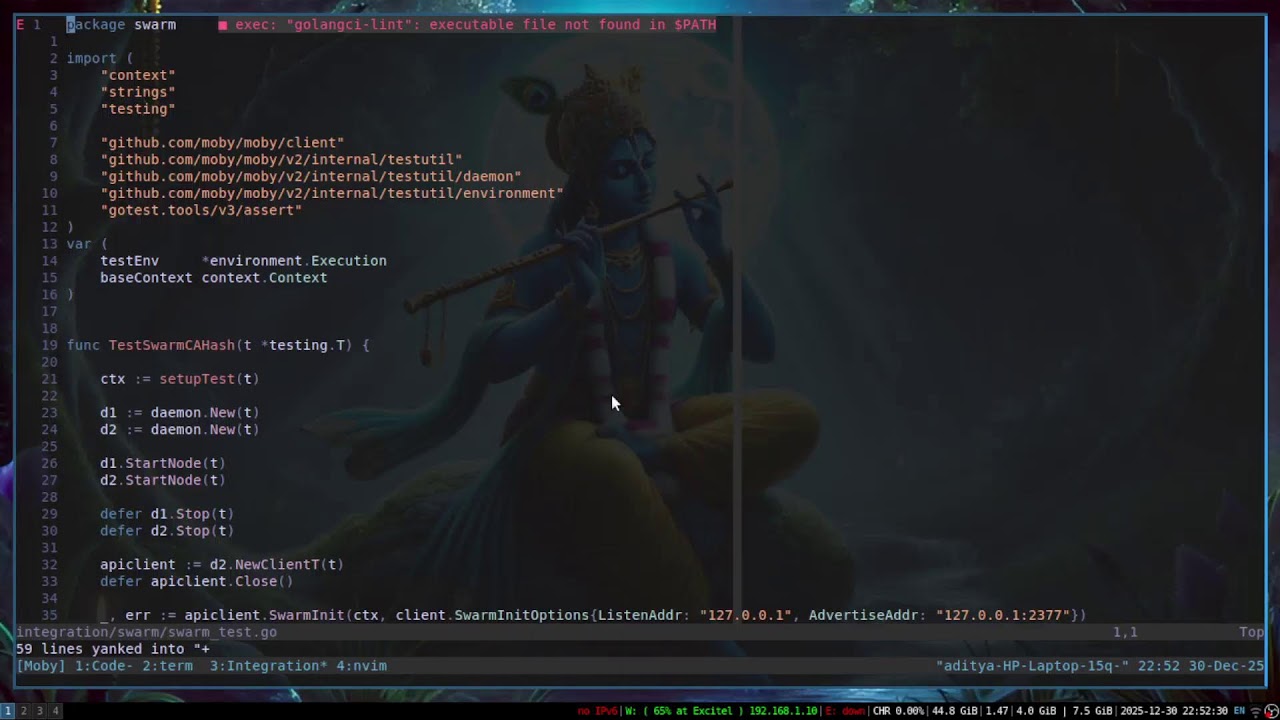Select tmux window 1:Code
This screenshot has width=1280, height=720.
point(104,666)
